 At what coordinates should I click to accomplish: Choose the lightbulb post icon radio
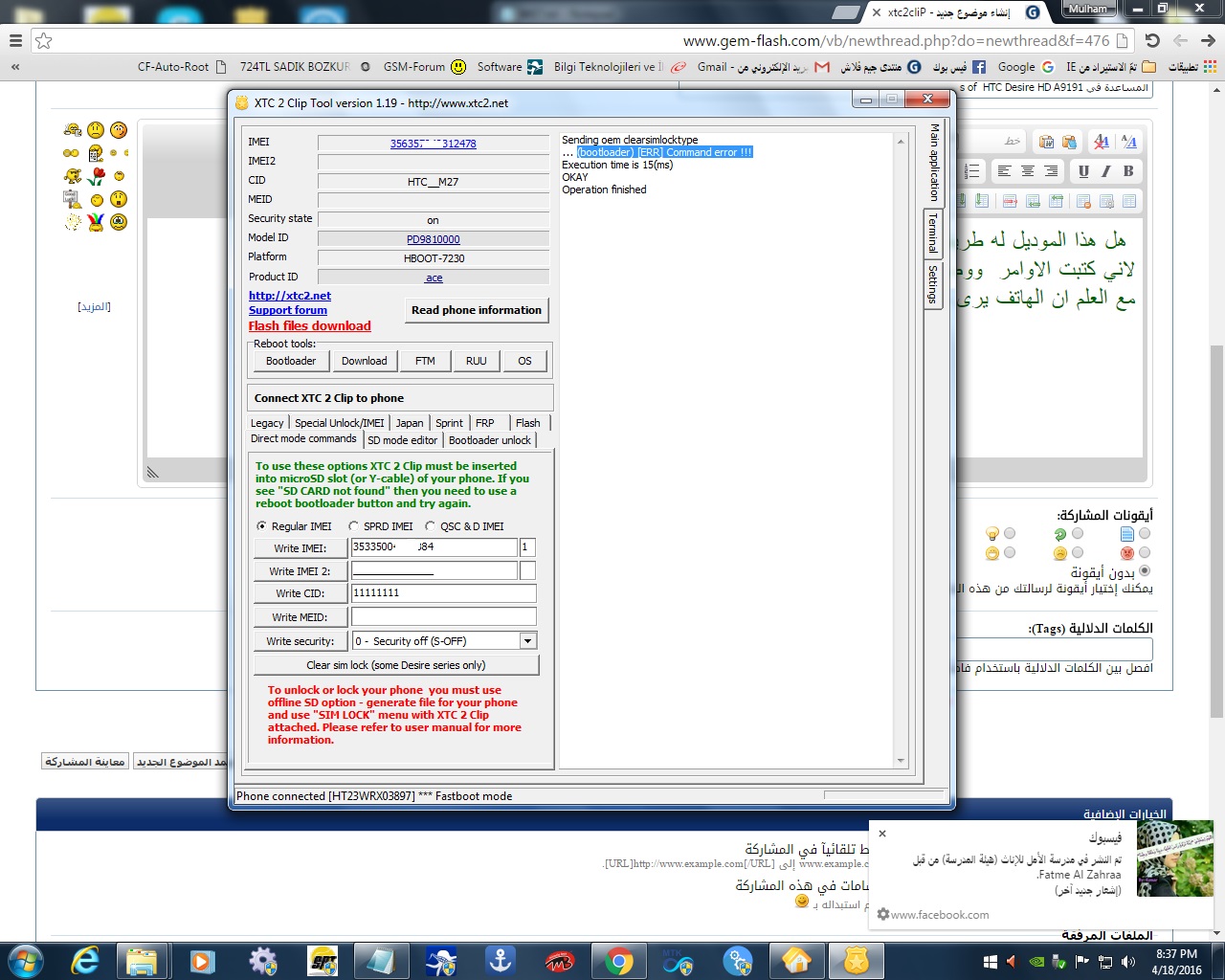click(x=1010, y=533)
